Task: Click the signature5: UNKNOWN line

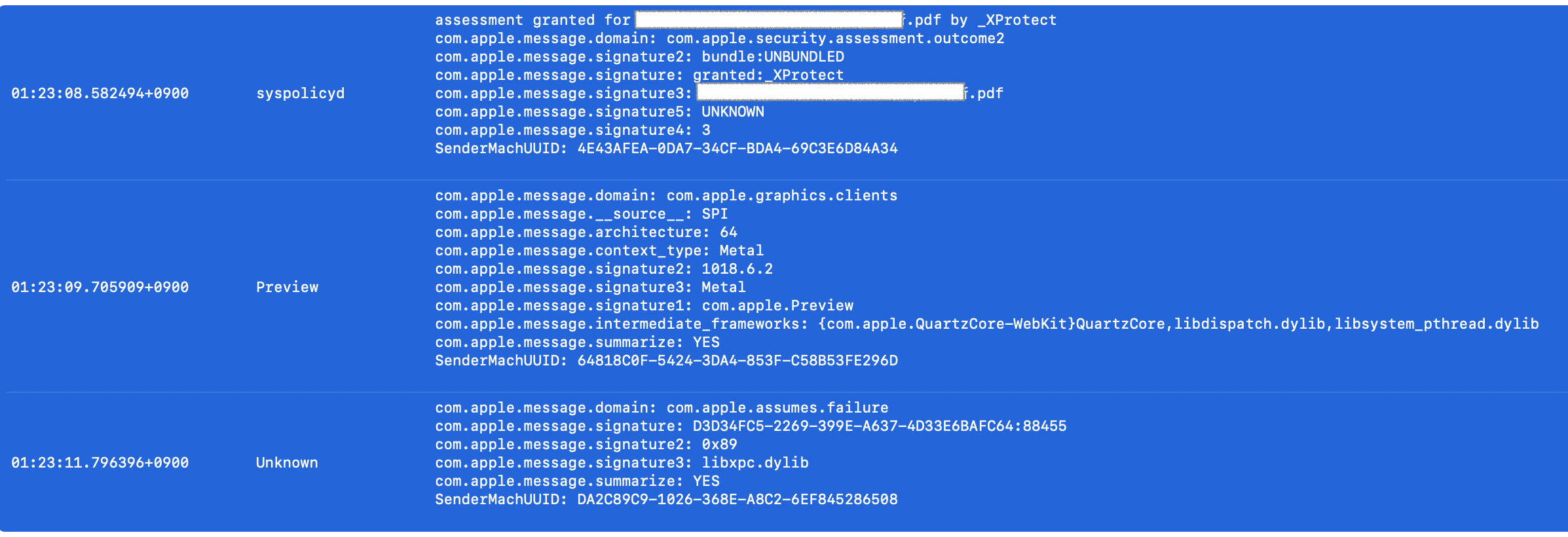Action: click(x=599, y=112)
